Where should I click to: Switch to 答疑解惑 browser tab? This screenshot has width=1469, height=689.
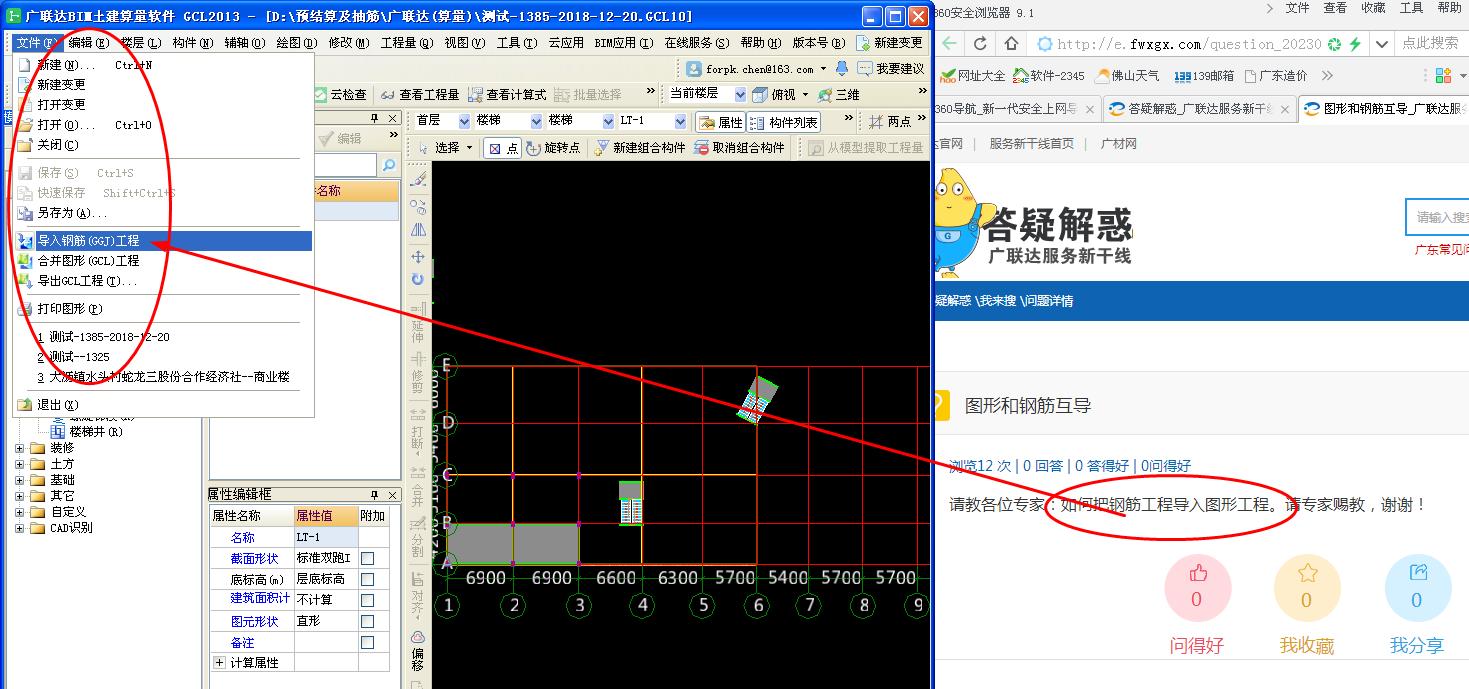(x=1198, y=109)
